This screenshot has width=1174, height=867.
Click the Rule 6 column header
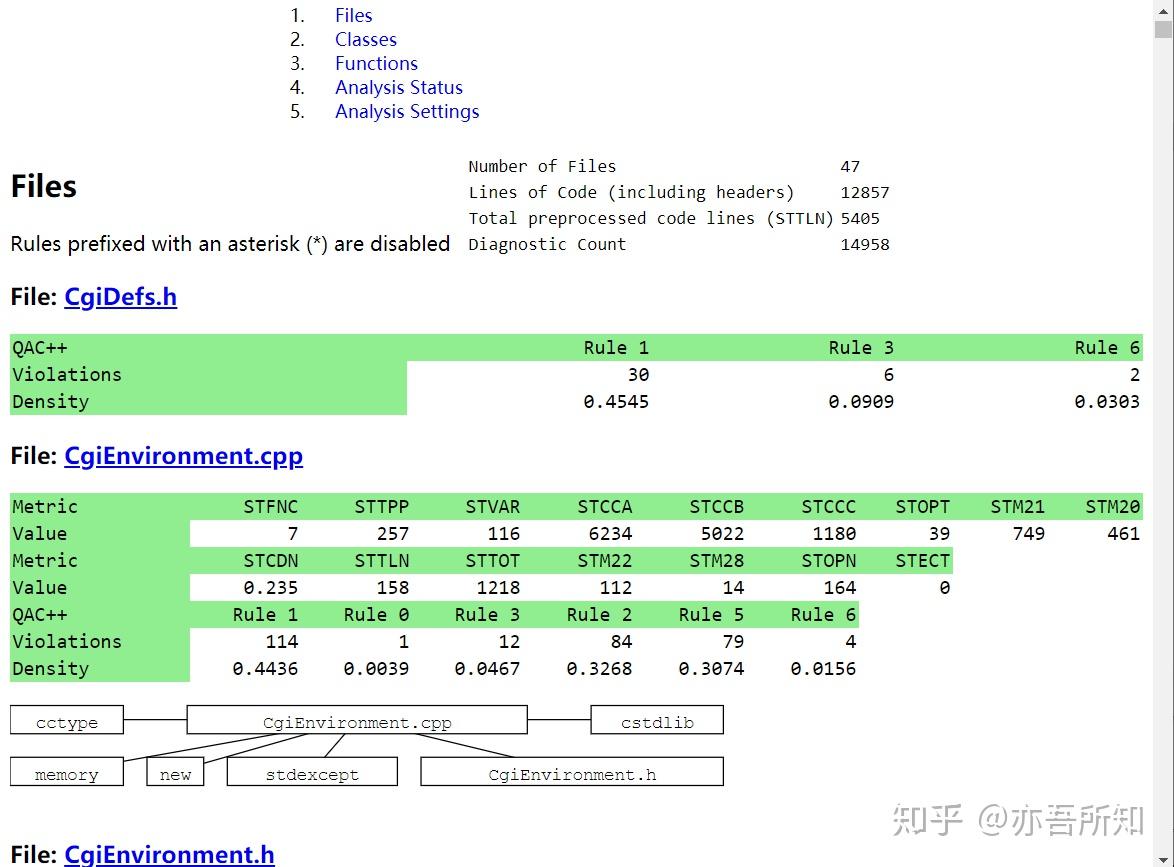1107,347
